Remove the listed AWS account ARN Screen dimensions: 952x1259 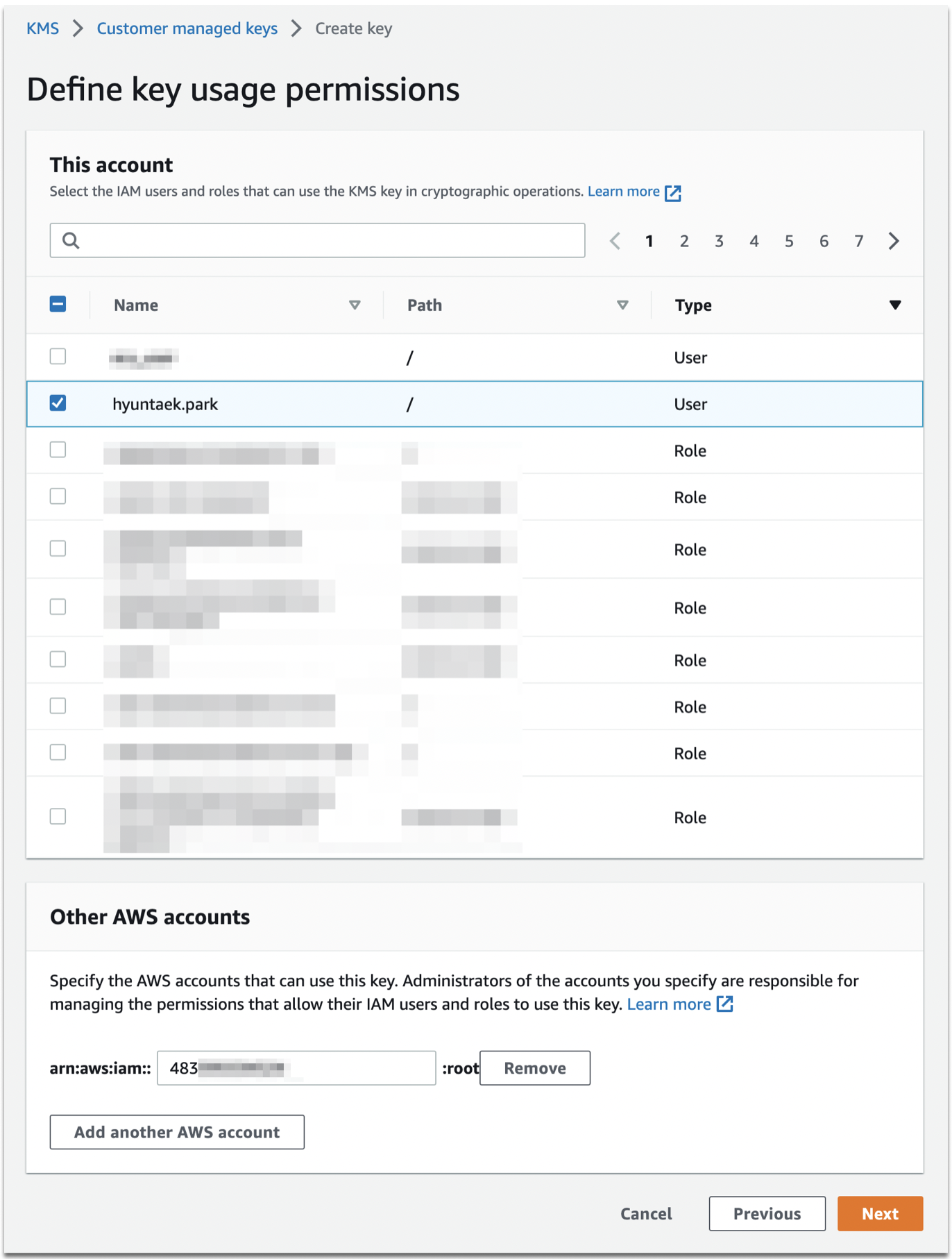pos(534,1068)
